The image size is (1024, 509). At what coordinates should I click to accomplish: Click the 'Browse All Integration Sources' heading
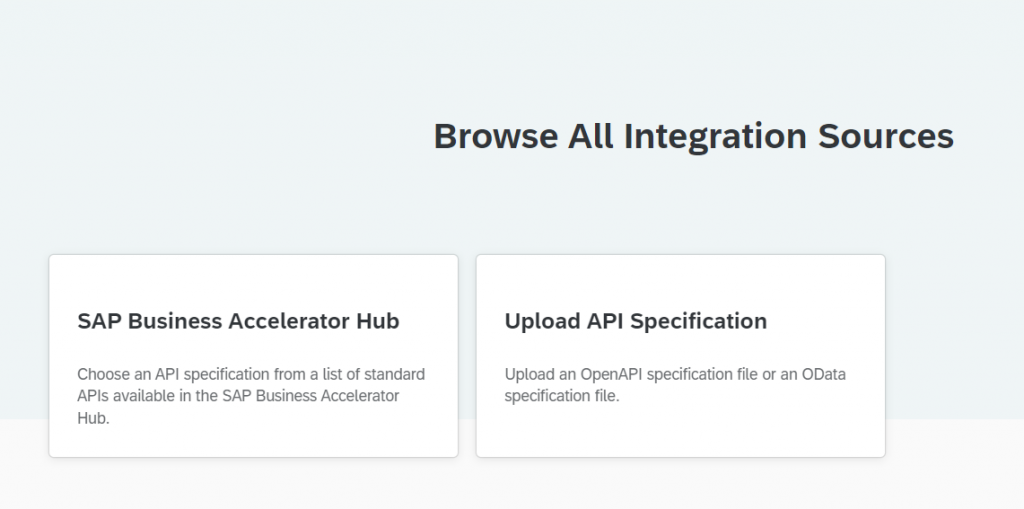694,137
